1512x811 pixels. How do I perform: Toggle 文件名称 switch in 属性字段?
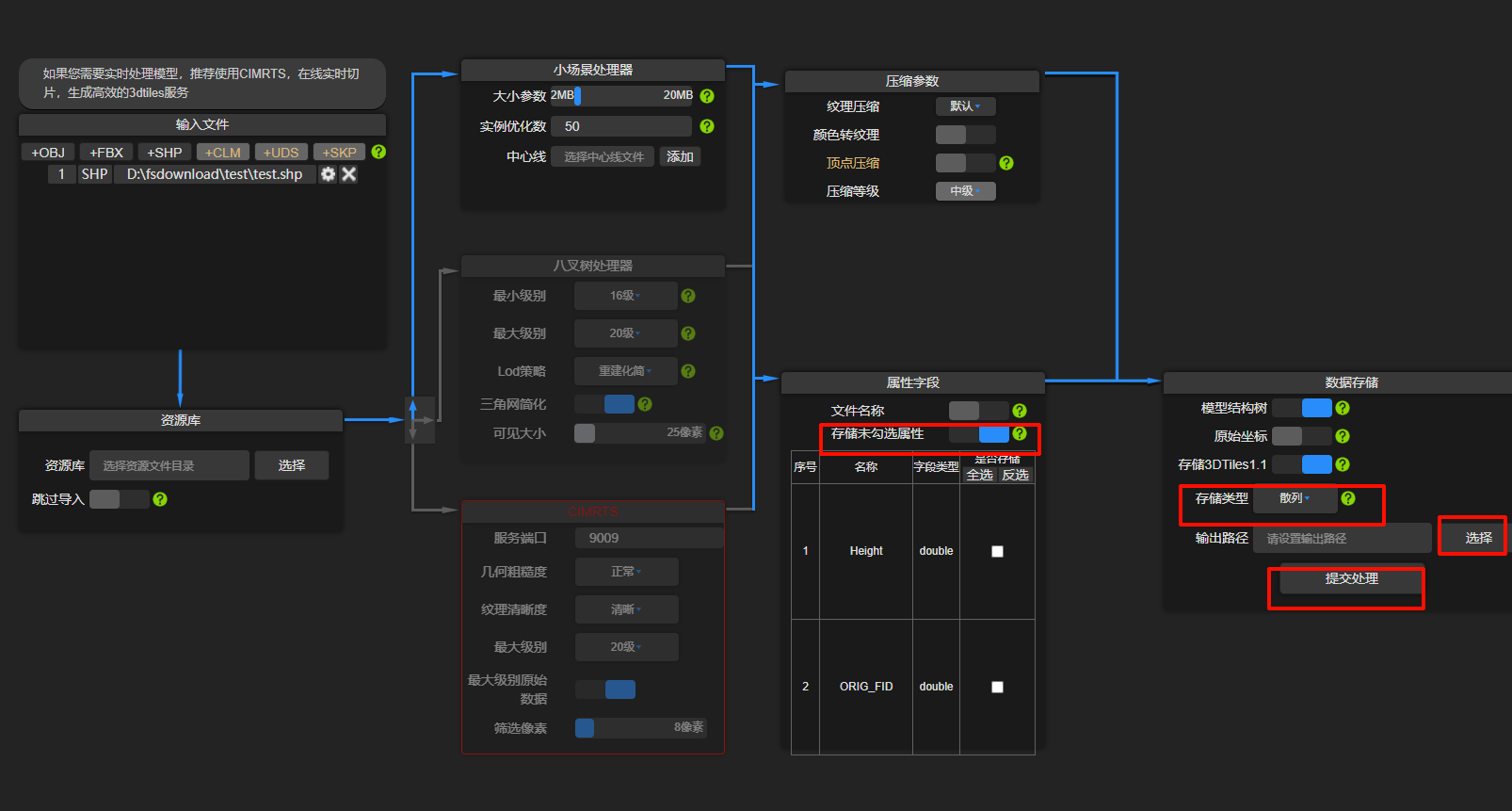click(979, 411)
